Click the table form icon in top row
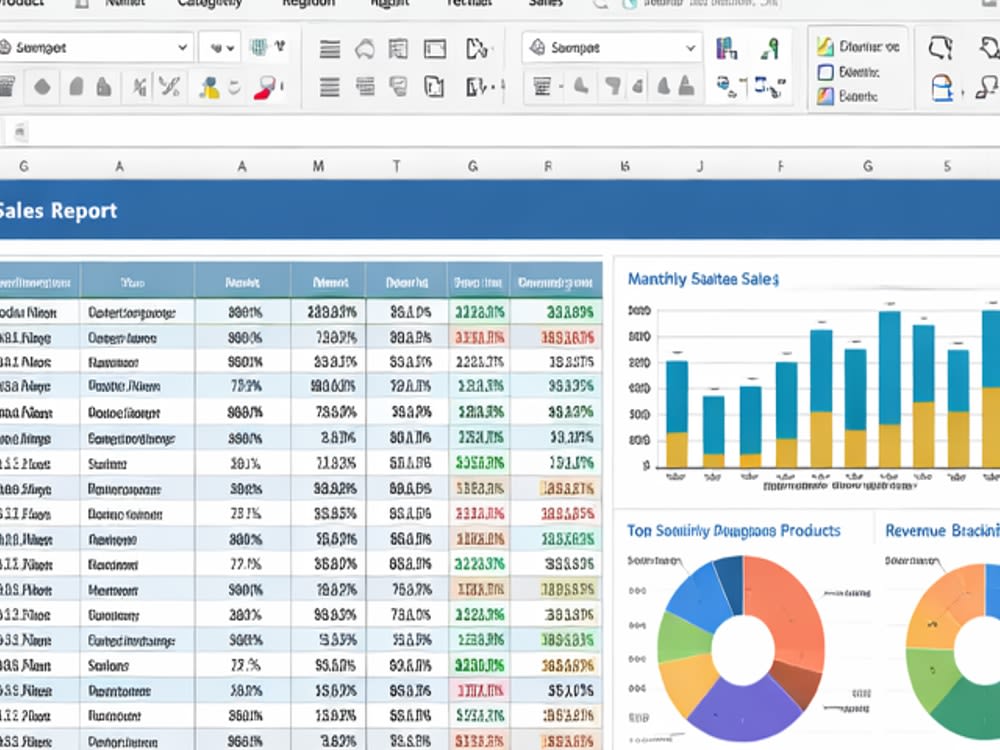The height and width of the screenshot is (750, 1000). [x=399, y=48]
